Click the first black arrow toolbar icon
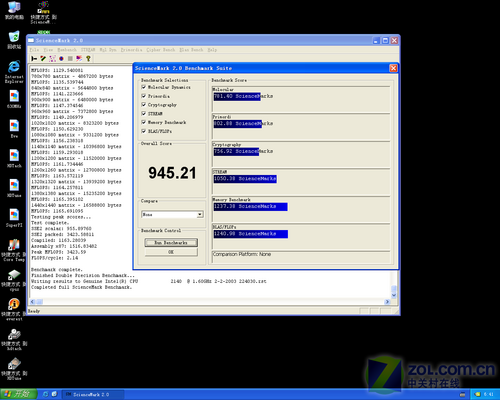 [x=34, y=59]
